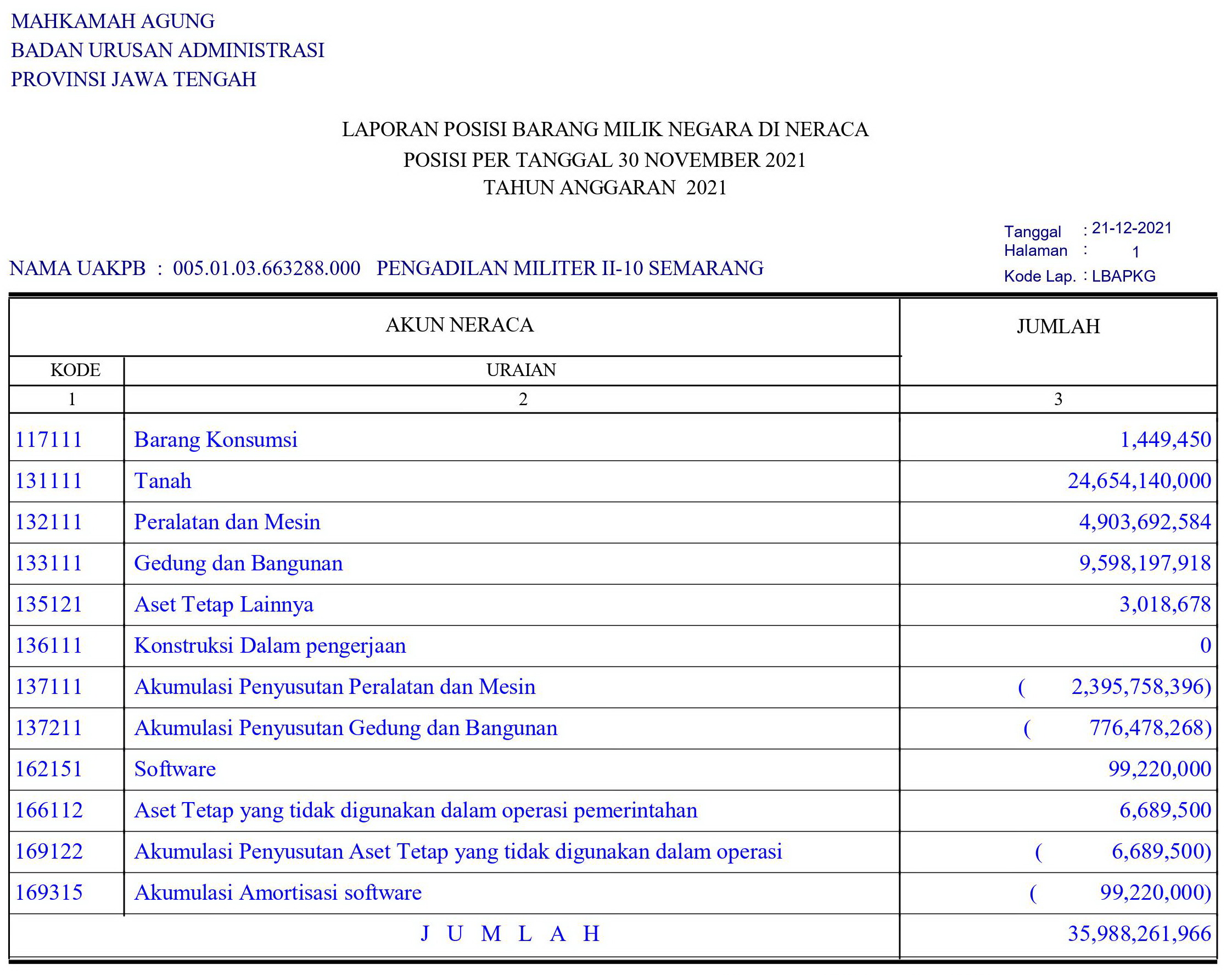
Task: Click code '136111'
Action: click(x=49, y=645)
